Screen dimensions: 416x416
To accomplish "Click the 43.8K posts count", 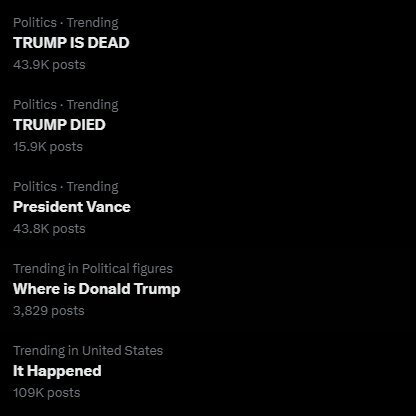I will pos(49,229).
